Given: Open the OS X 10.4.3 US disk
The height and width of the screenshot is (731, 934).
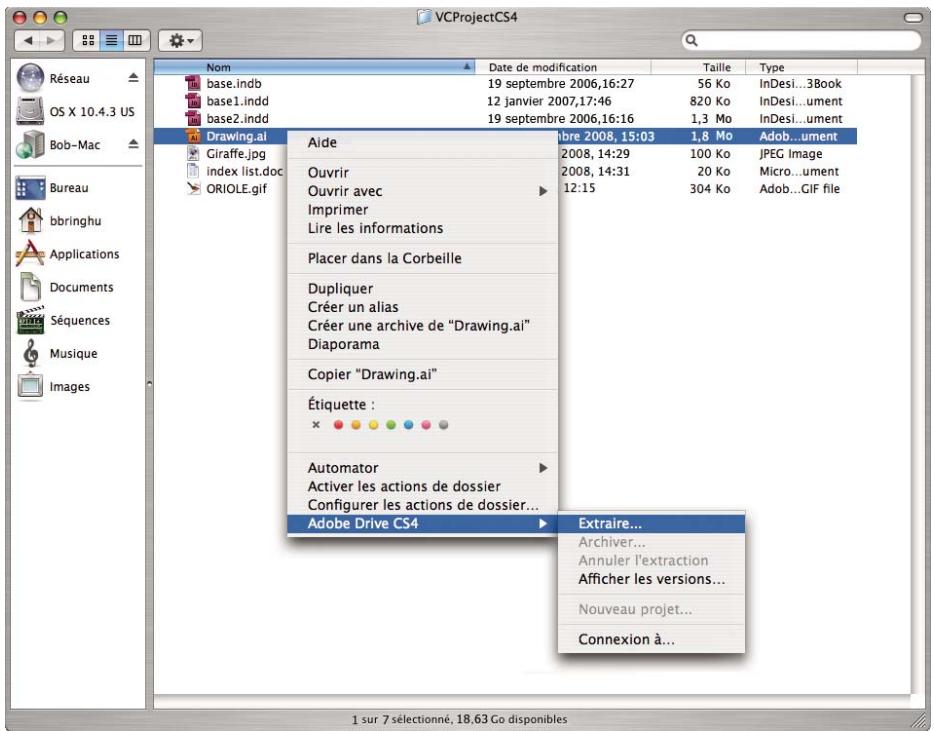Looking at the screenshot, I should pos(75,111).
